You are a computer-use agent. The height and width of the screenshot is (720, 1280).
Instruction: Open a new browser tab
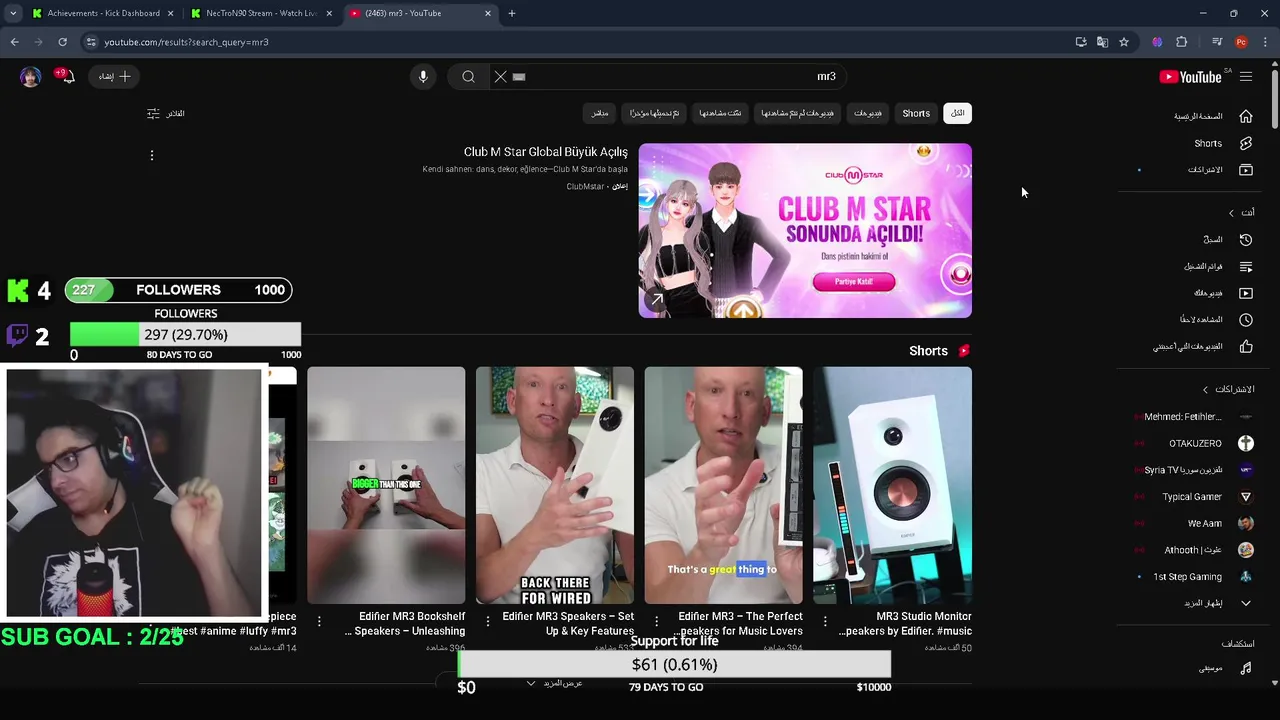pyautogui.click(x=512, y=13)
